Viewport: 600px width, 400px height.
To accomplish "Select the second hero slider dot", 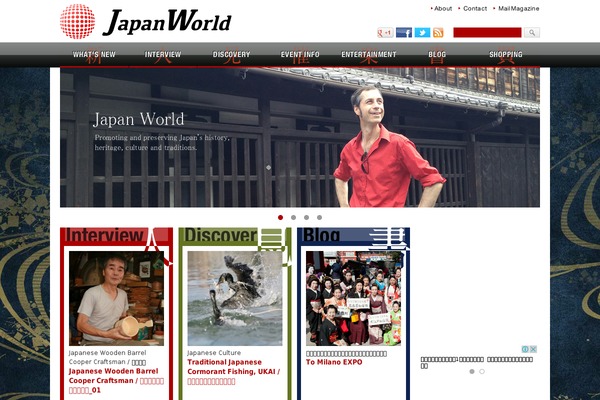I will click(x=293, y=217).
